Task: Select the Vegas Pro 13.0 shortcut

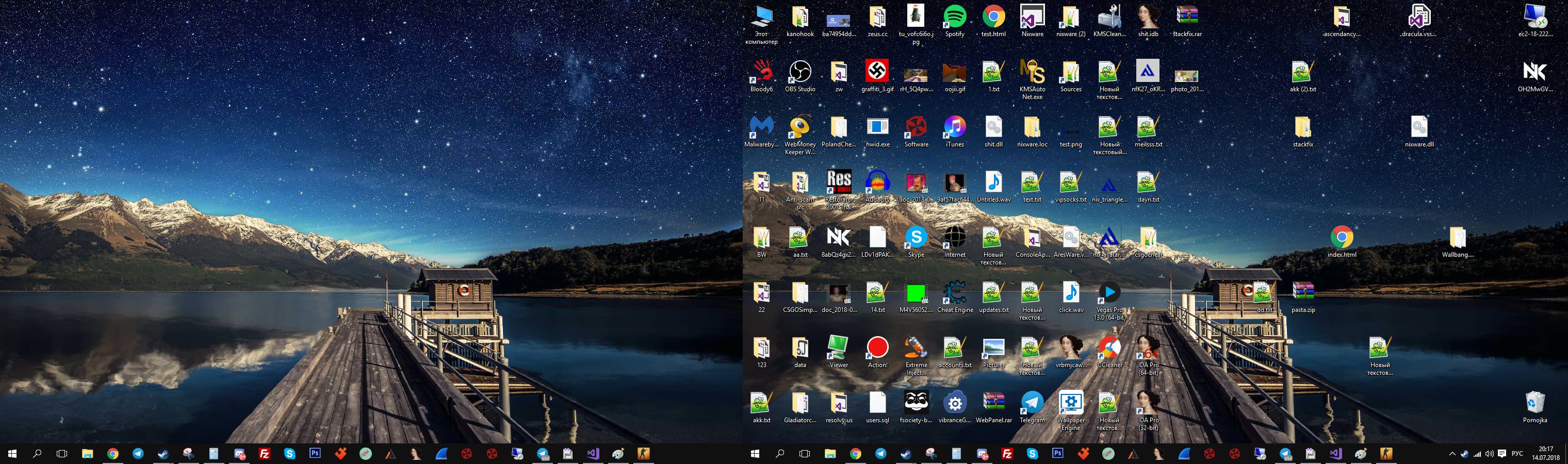Action: tap(1109, 293)
